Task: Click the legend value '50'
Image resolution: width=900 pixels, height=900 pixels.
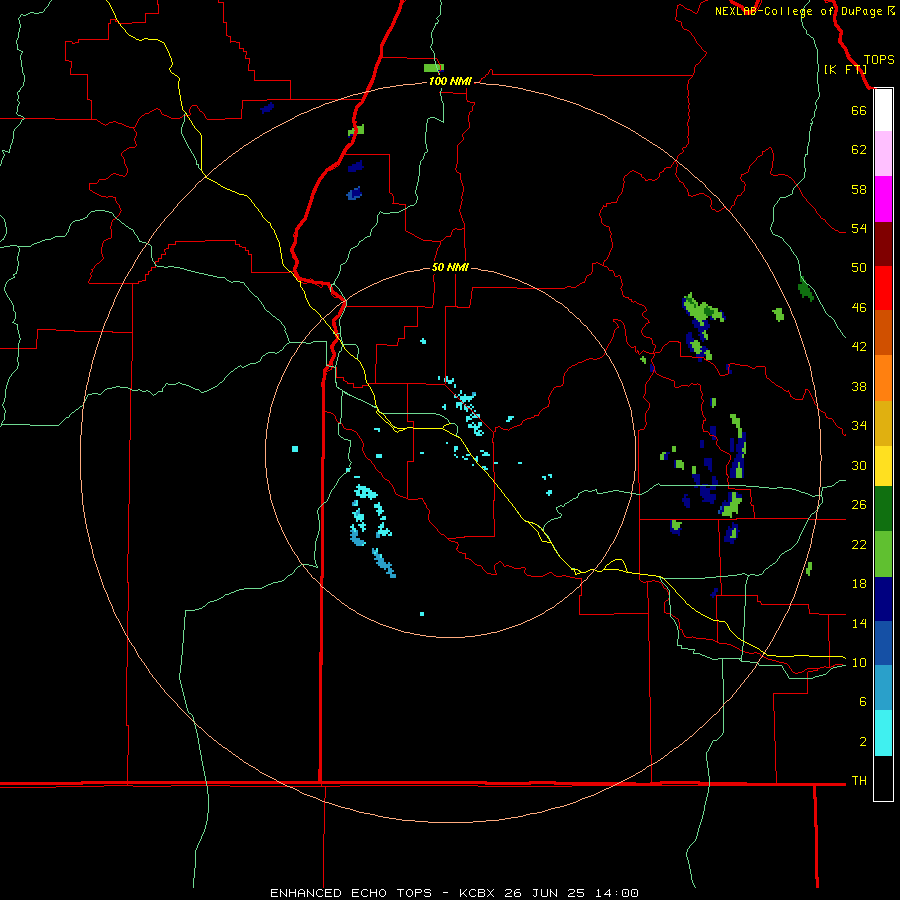Action: point(859,267)
